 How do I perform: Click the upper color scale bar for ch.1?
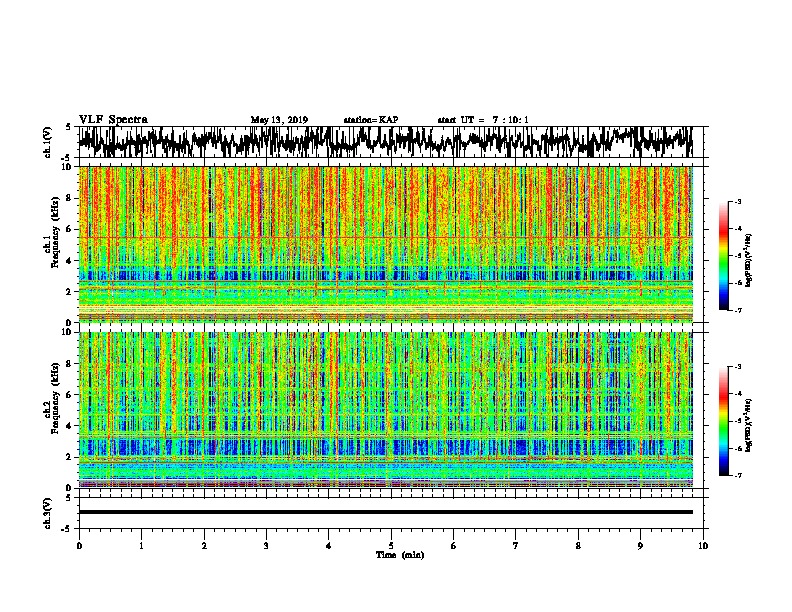point(723,256)
